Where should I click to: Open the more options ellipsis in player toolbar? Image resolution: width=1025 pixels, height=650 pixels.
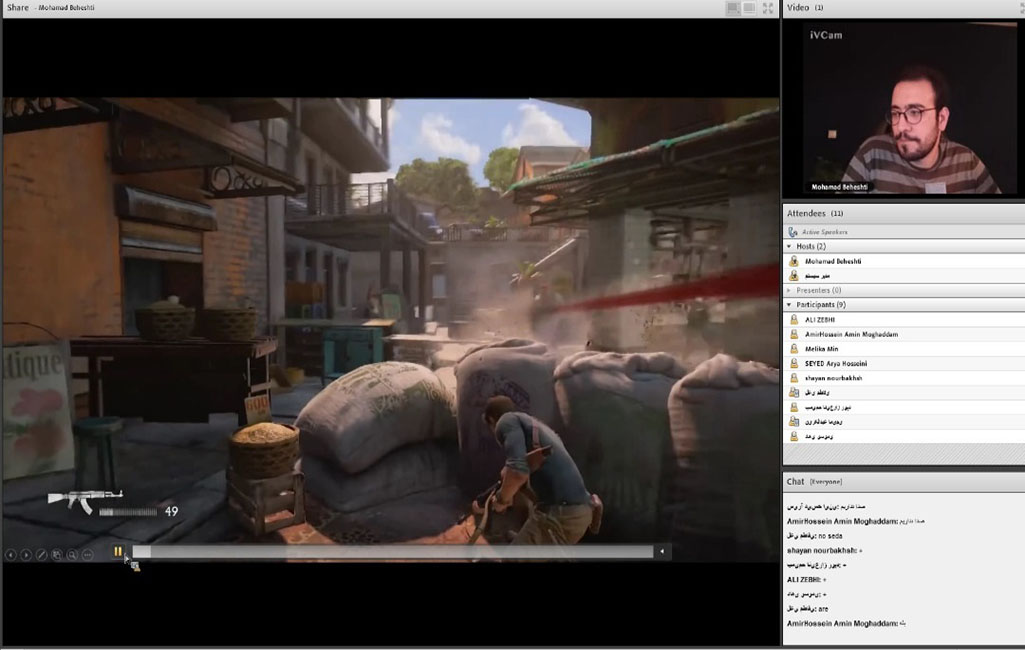87,555
